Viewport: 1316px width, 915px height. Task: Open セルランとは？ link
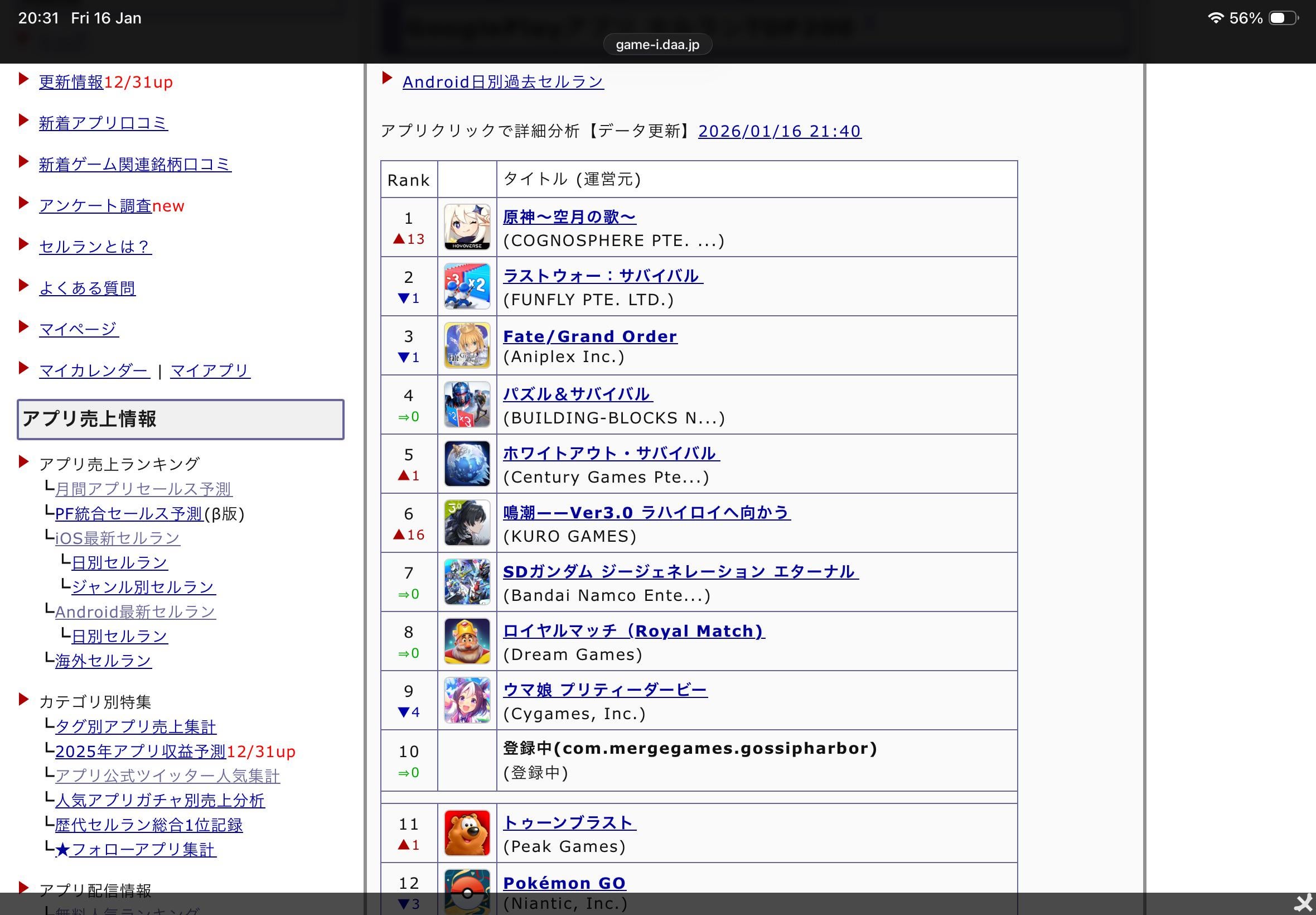pos(95,247)
